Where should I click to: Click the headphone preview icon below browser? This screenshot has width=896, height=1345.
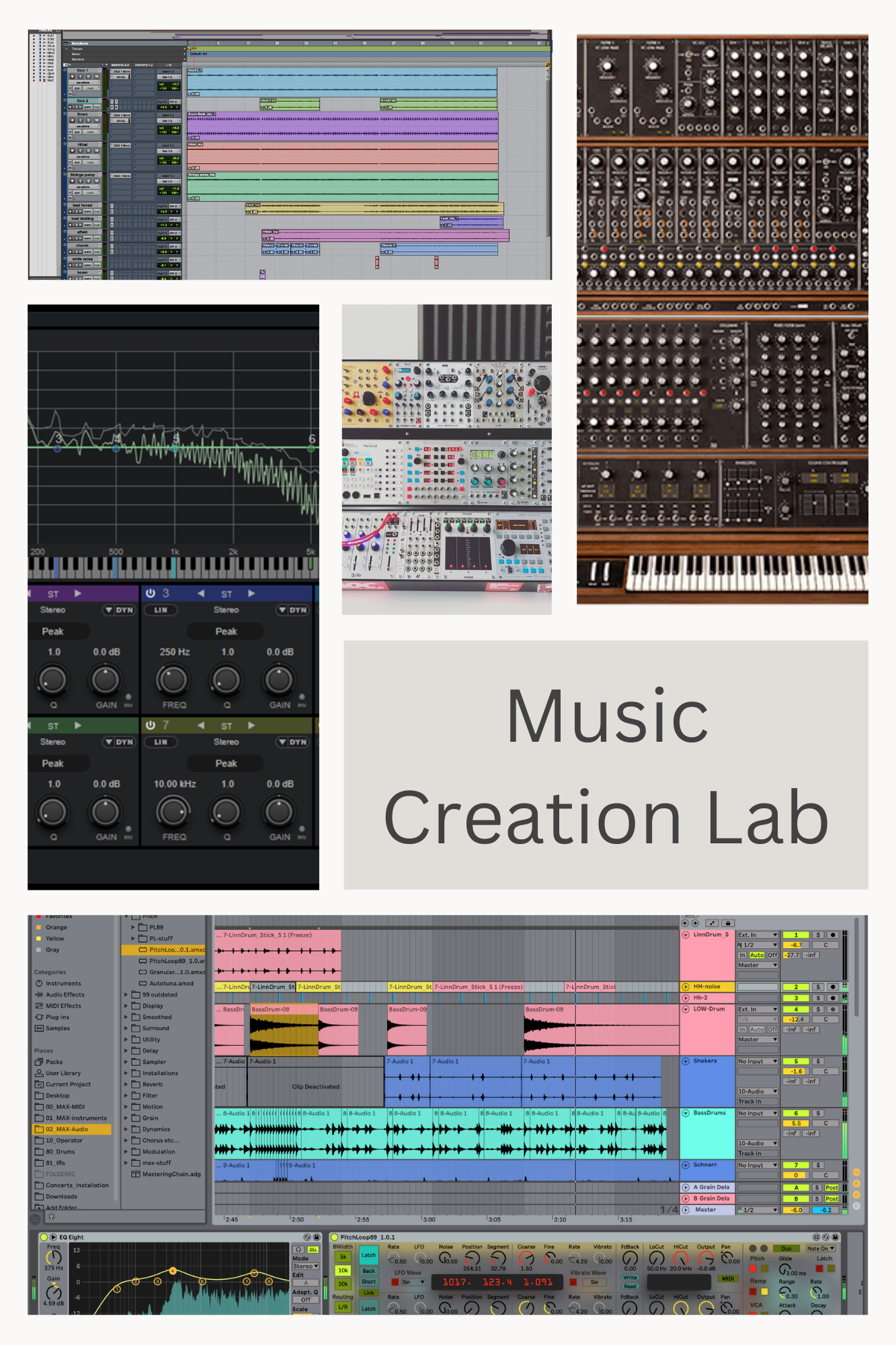(52, 1217)
